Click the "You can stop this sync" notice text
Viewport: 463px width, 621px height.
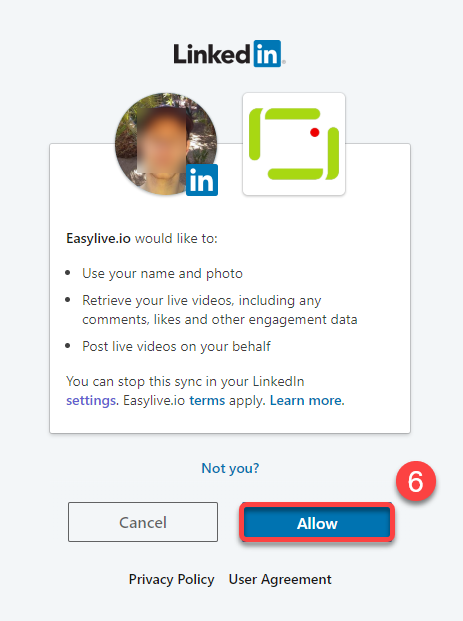coord(185,381)
